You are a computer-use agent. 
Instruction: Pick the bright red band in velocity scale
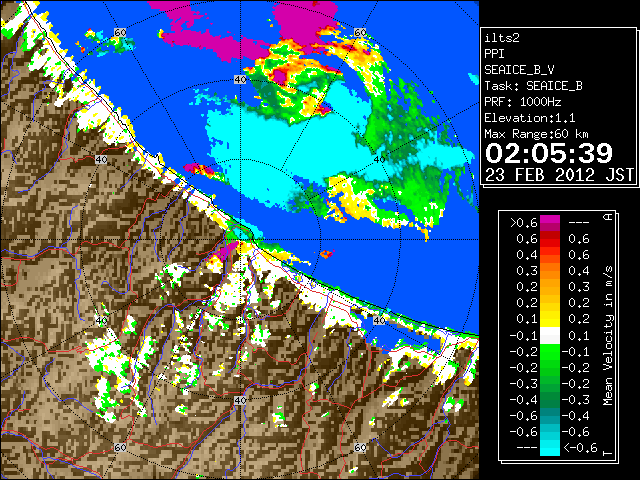coord(550,243)
